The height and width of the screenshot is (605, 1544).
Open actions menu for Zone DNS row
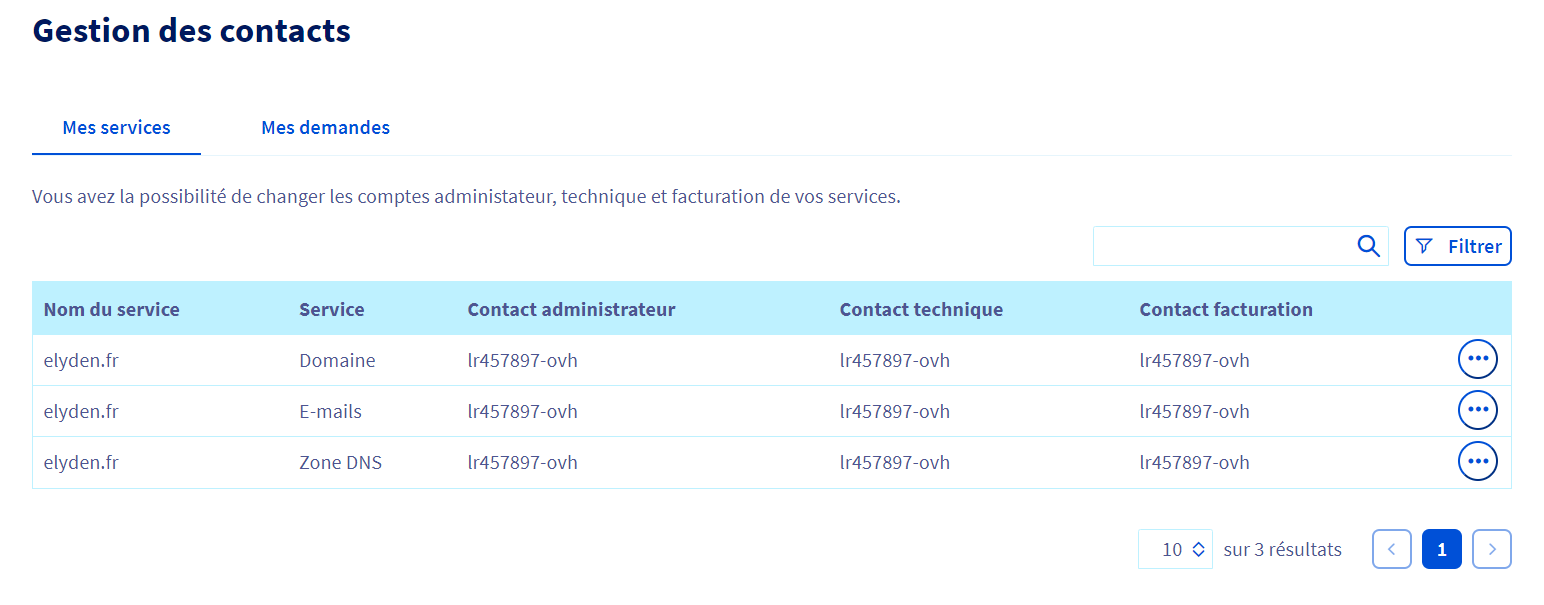click(x=1477, y=461)
